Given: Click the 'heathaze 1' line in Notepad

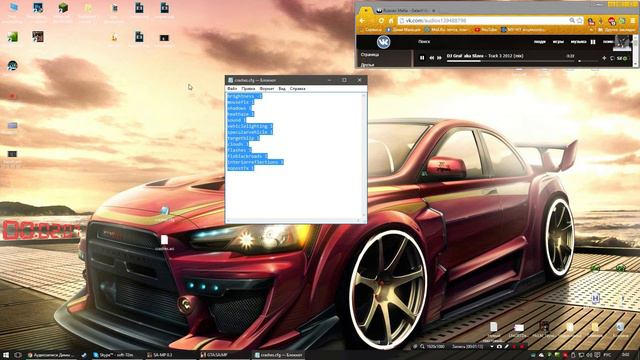Looking at the screenshot, I should 240,114.
